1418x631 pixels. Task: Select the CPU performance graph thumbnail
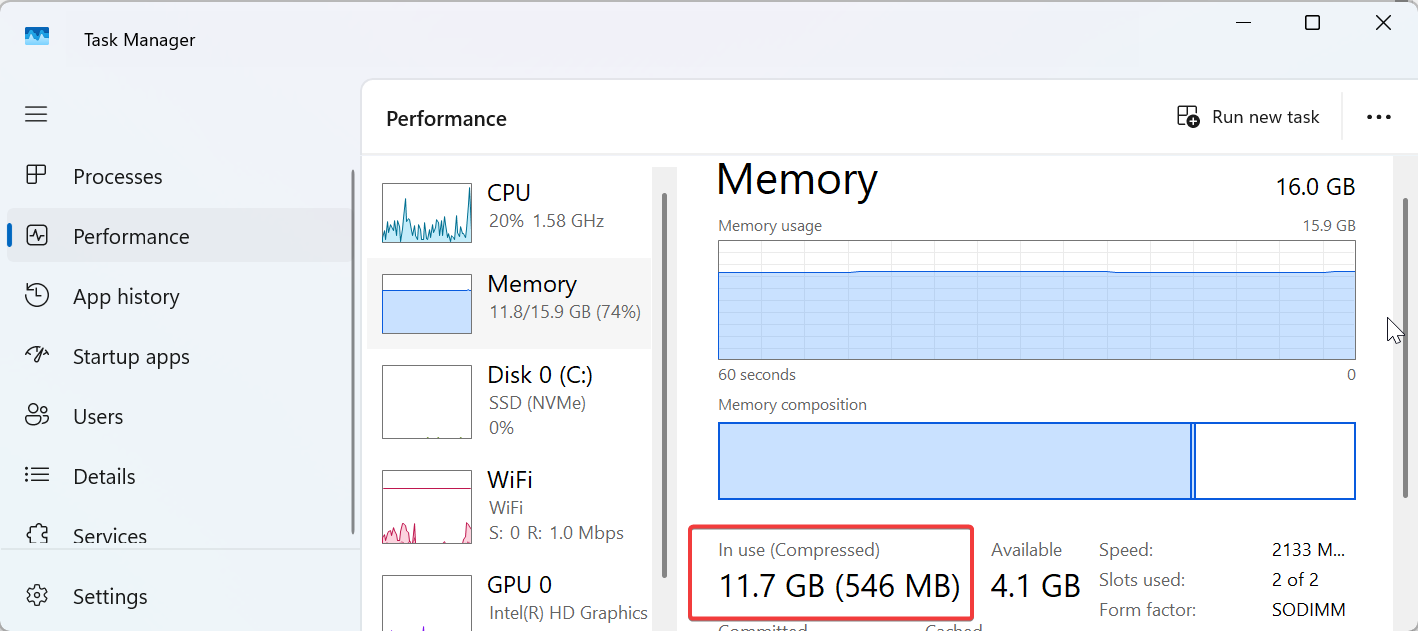tap(427, 213)
